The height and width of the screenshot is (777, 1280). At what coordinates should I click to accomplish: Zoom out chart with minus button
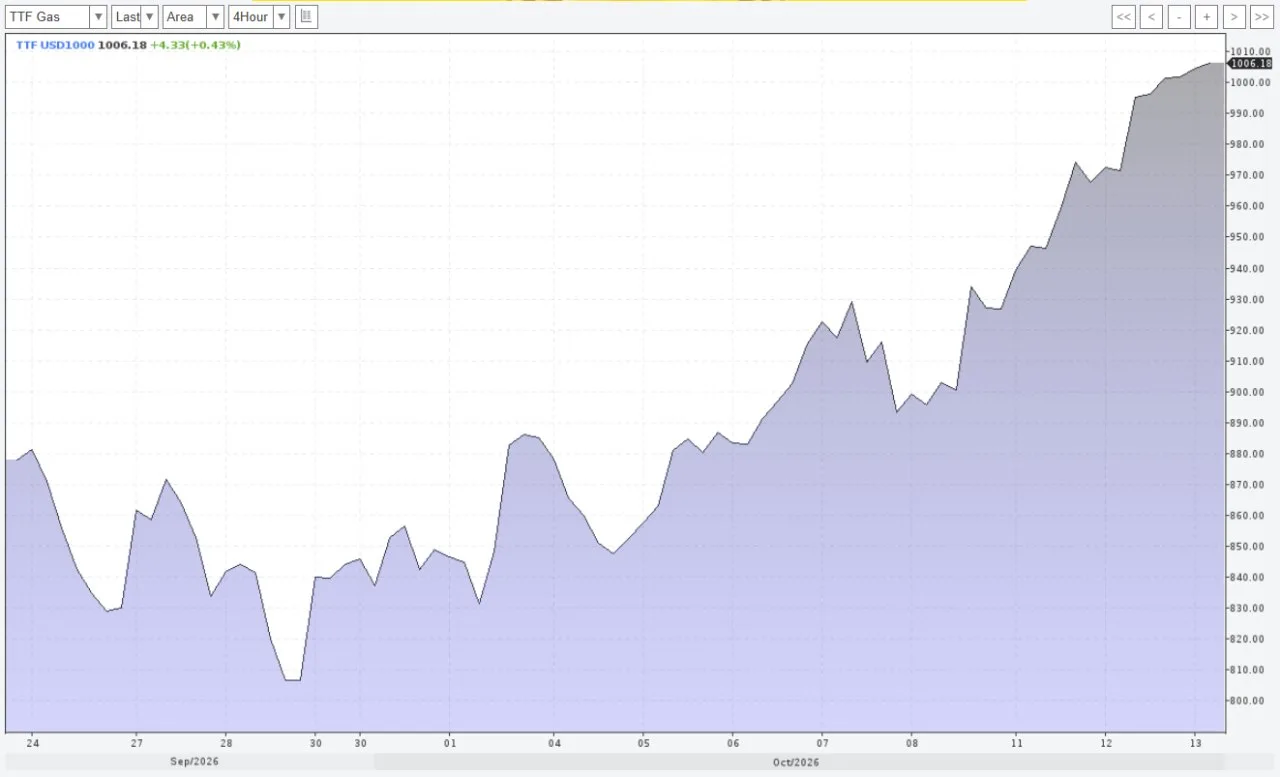coord(1179,17)
